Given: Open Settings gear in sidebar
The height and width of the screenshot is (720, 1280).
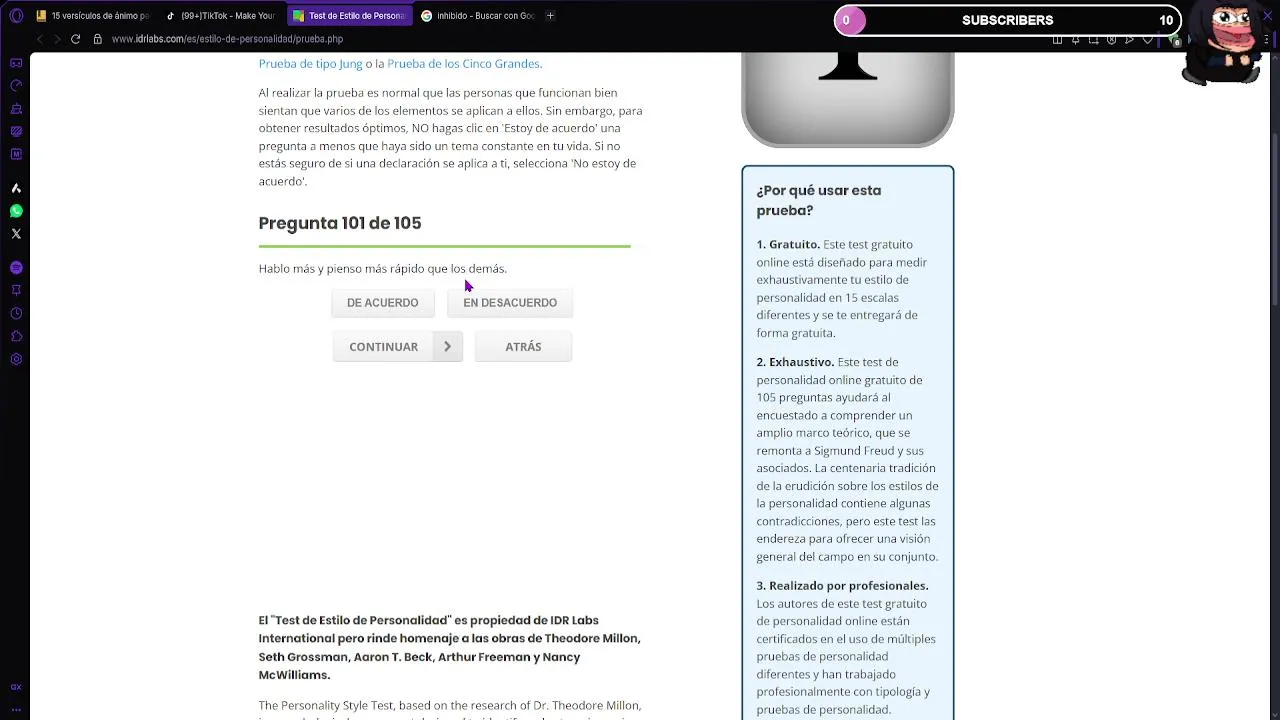Looking at the screenshot, I should tap(16, 359).
